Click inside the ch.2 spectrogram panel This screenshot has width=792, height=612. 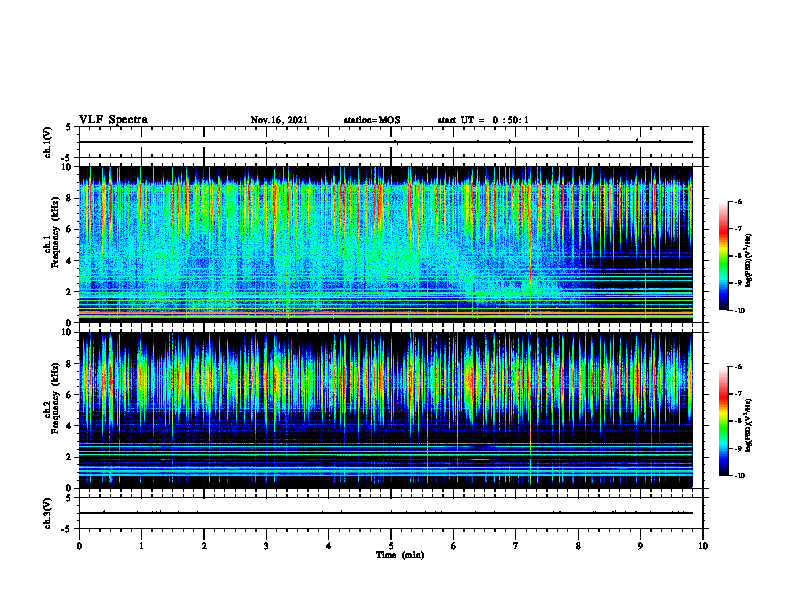pos(386,410)
